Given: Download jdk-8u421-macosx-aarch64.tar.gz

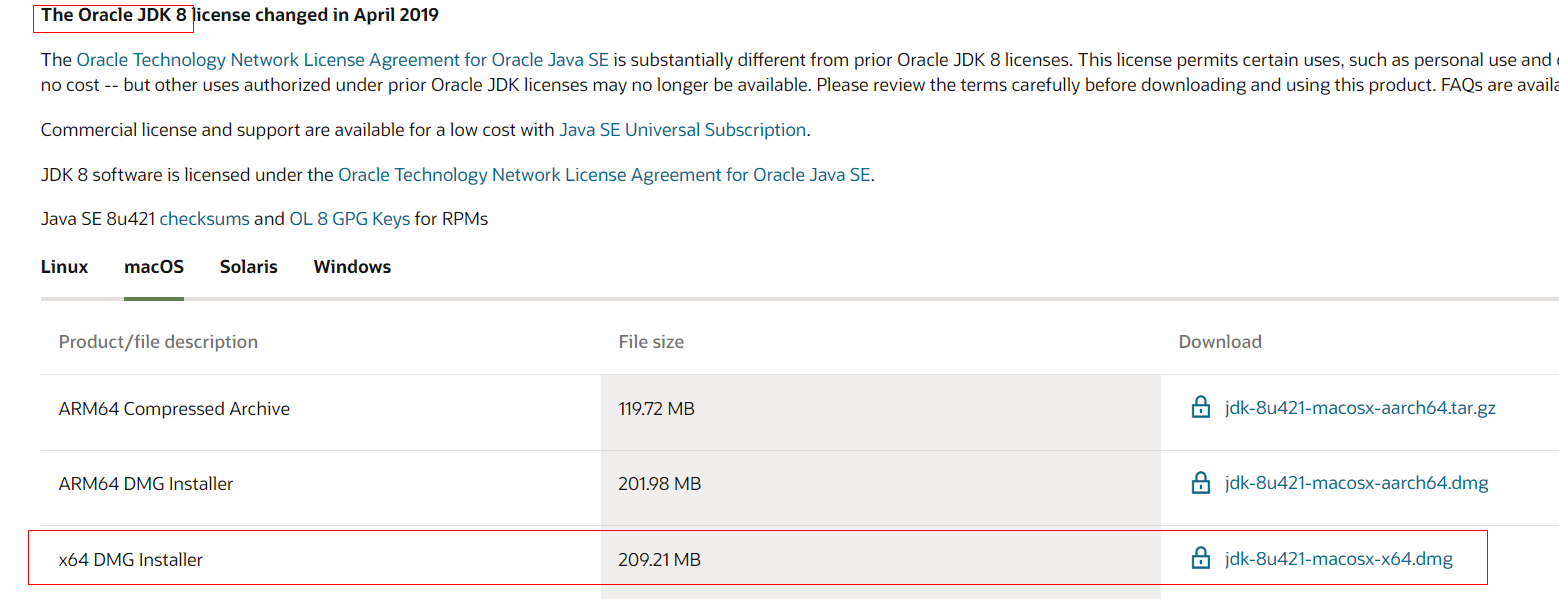Looking at the screenshot, I should coord(1360,408).
